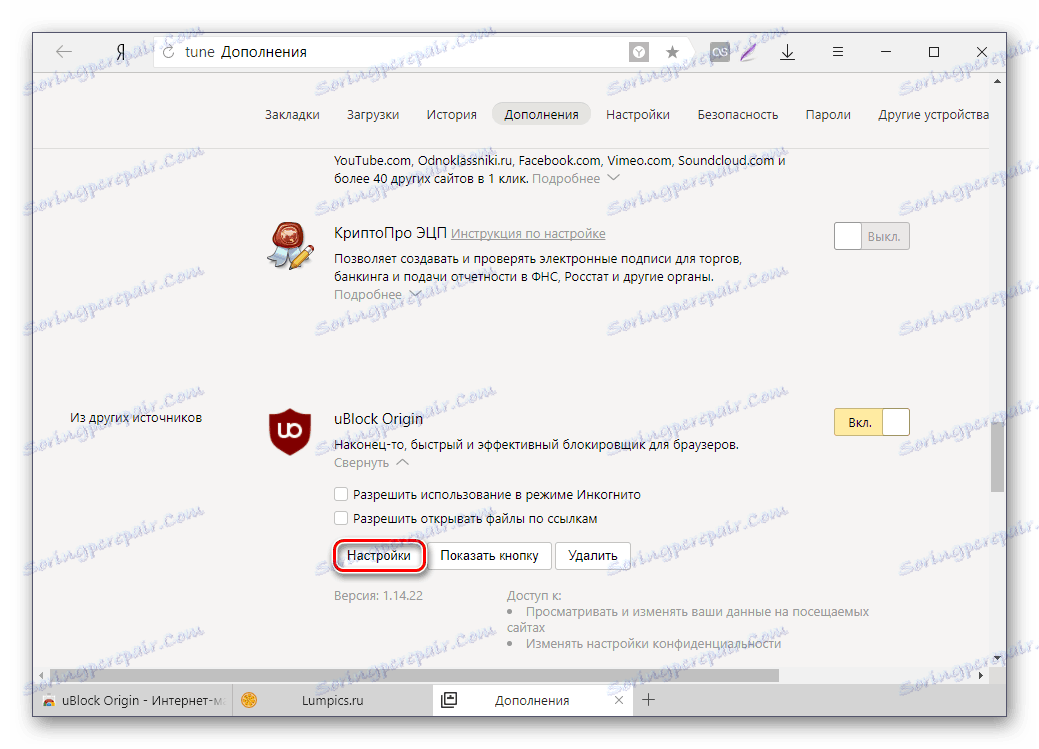Screen dimensions: 1039x749
Task: Click the scroll left arrow
Action: (41, 675)
